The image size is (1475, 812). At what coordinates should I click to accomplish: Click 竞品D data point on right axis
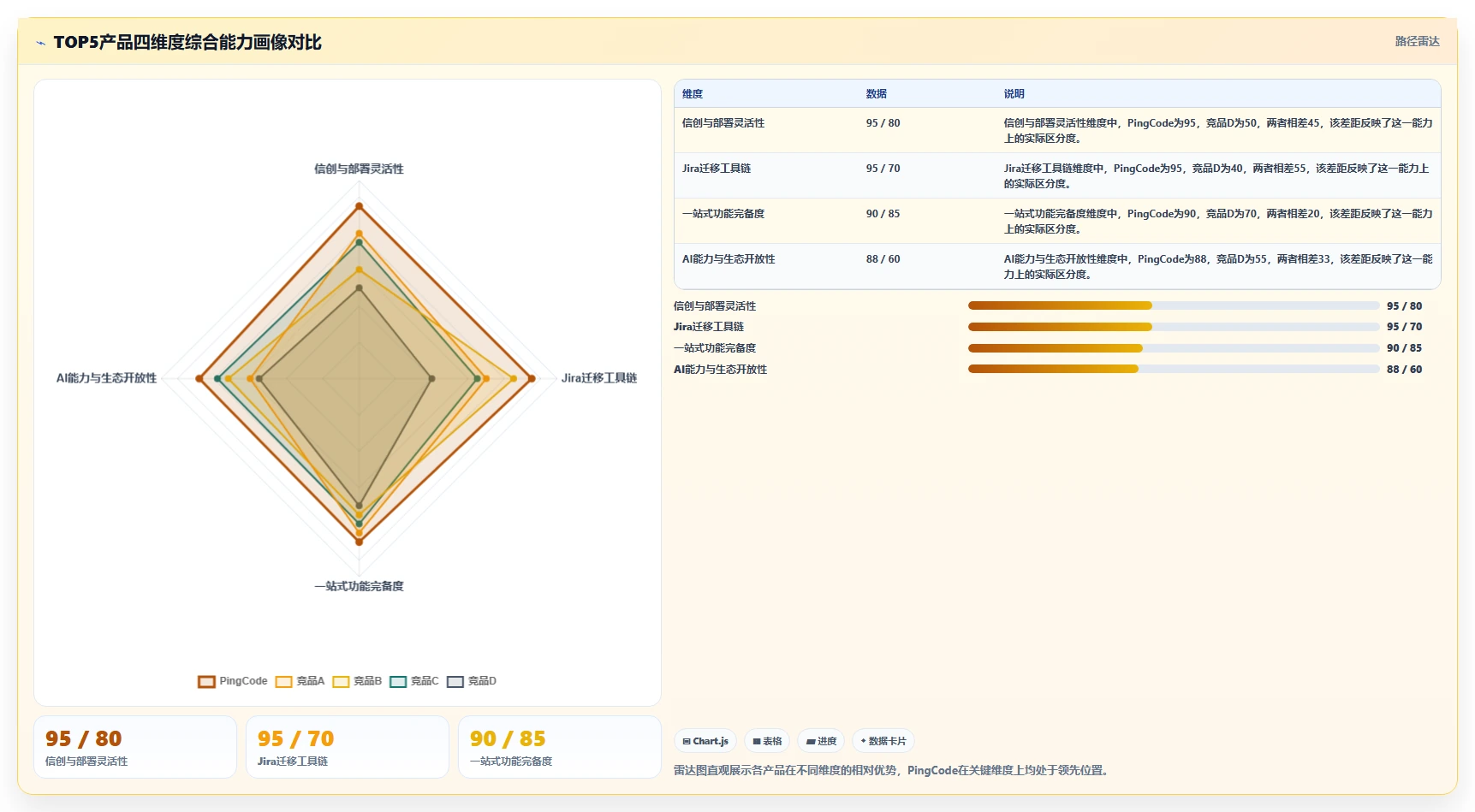tap(431, 378)
